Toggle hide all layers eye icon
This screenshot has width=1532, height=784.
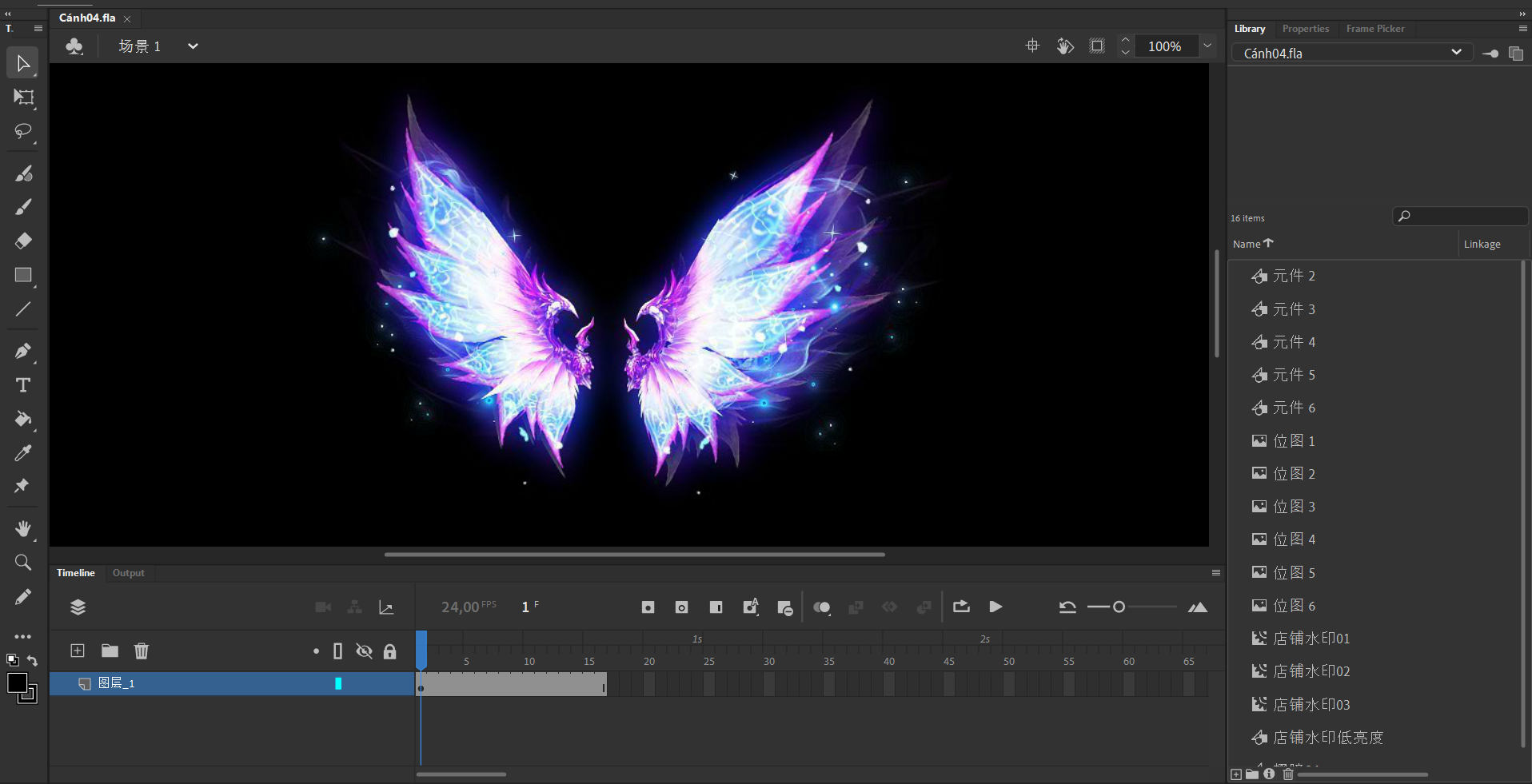pos(364,651)
